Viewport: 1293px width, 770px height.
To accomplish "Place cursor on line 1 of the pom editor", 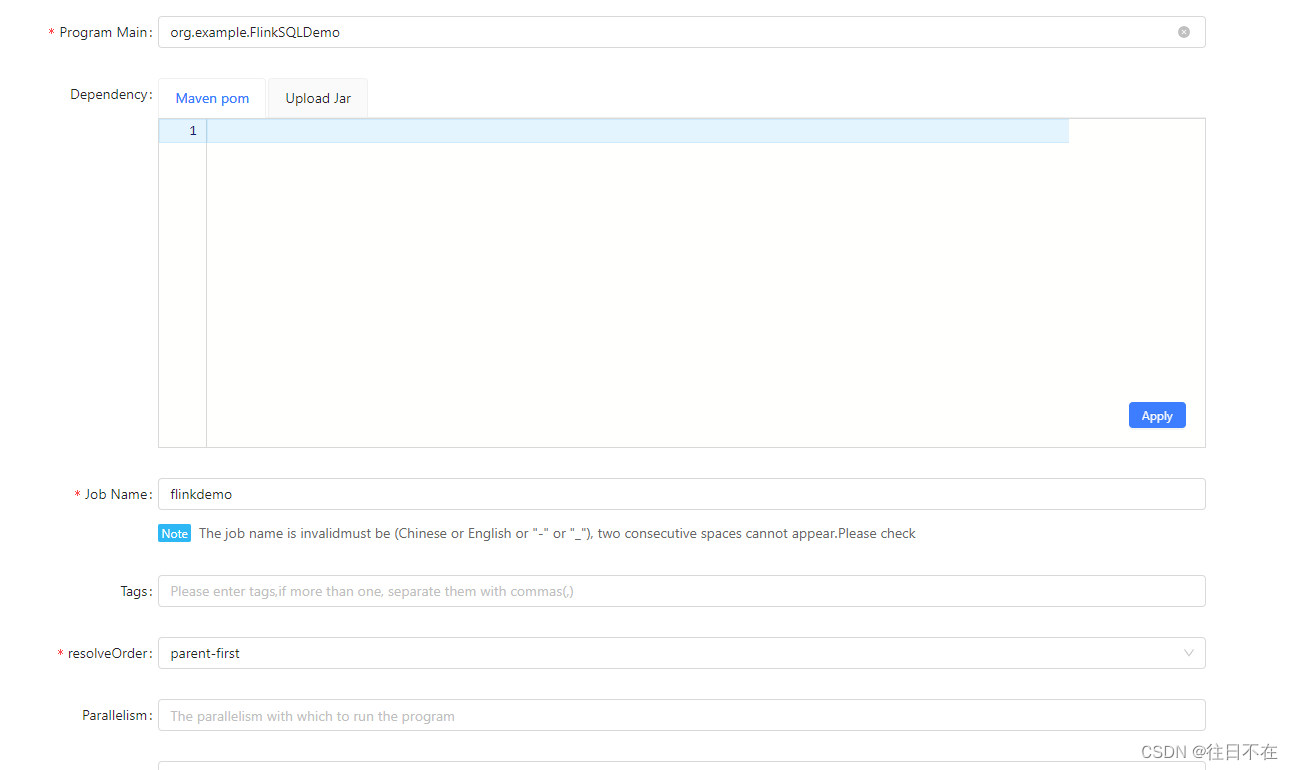I will pyautogui.click(x=638, y=131).
